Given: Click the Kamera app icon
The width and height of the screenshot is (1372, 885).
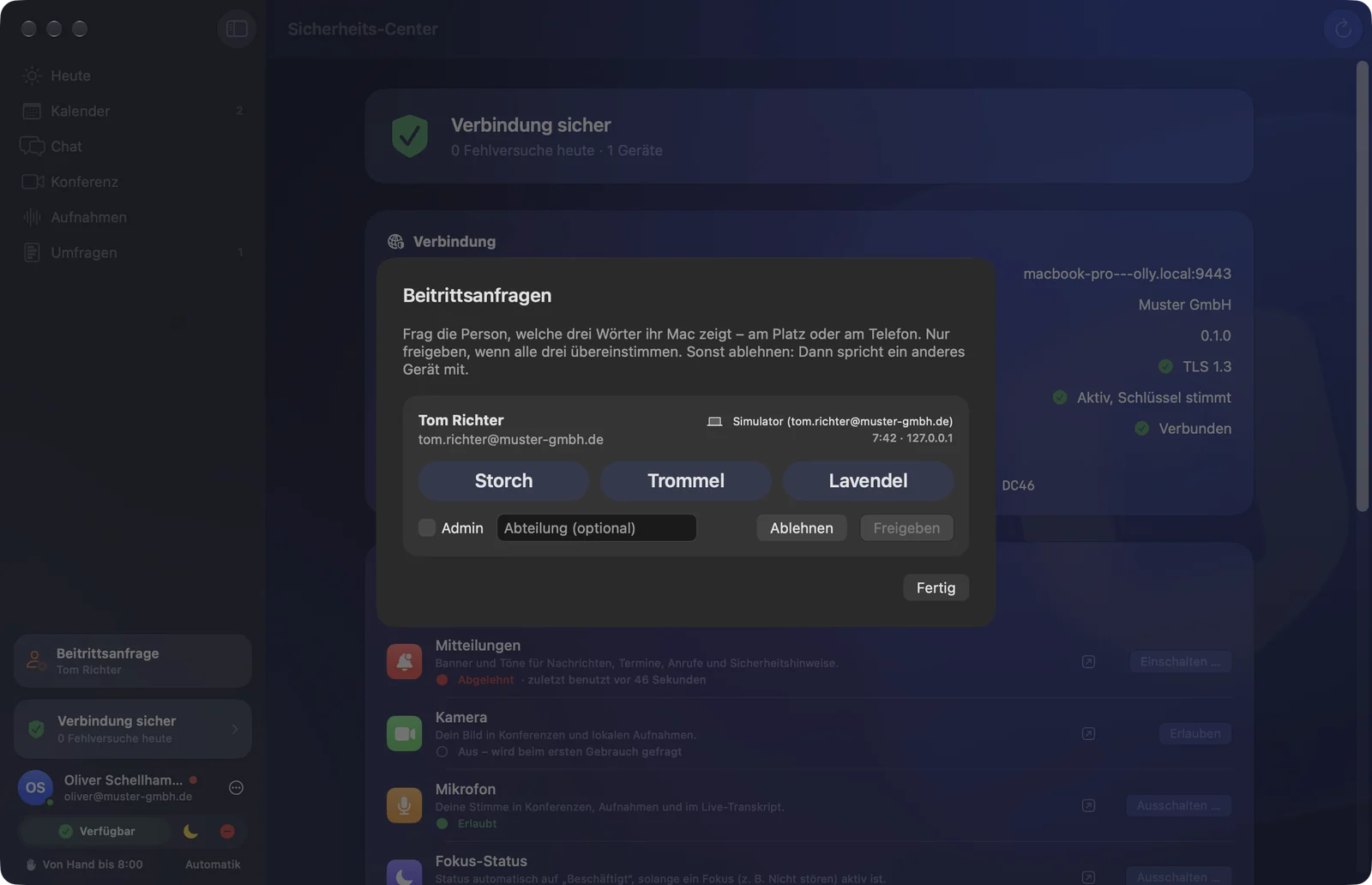Looking at the screenshot, I should [404, 734].
